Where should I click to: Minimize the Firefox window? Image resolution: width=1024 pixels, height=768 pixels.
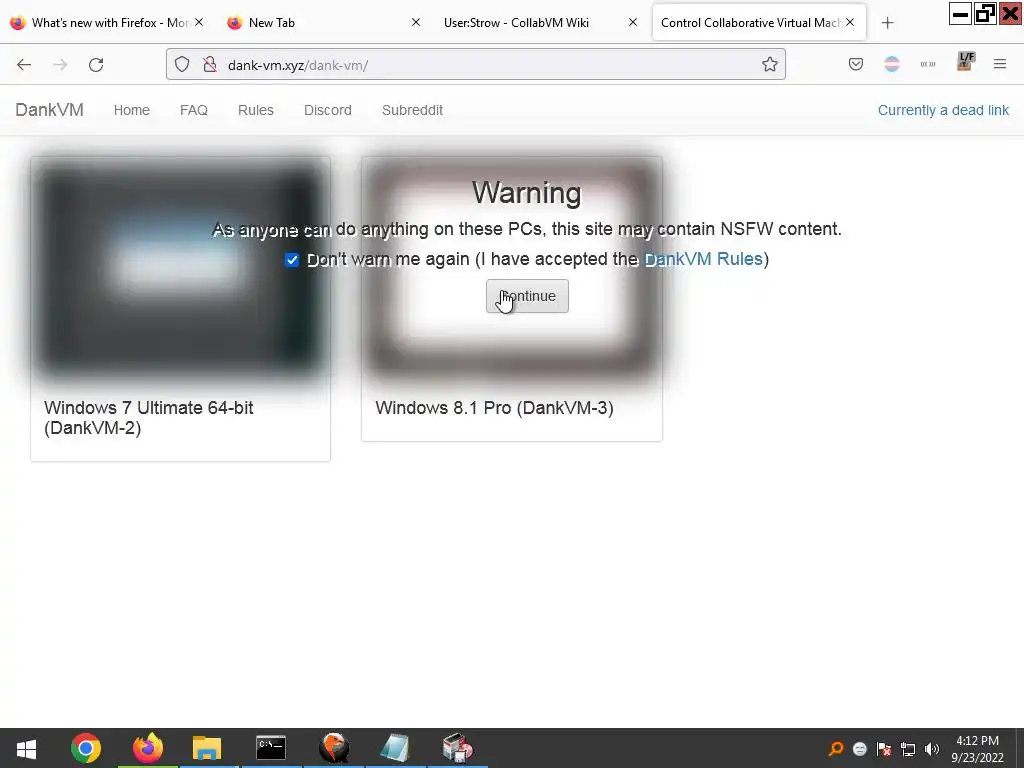[960, 14]
